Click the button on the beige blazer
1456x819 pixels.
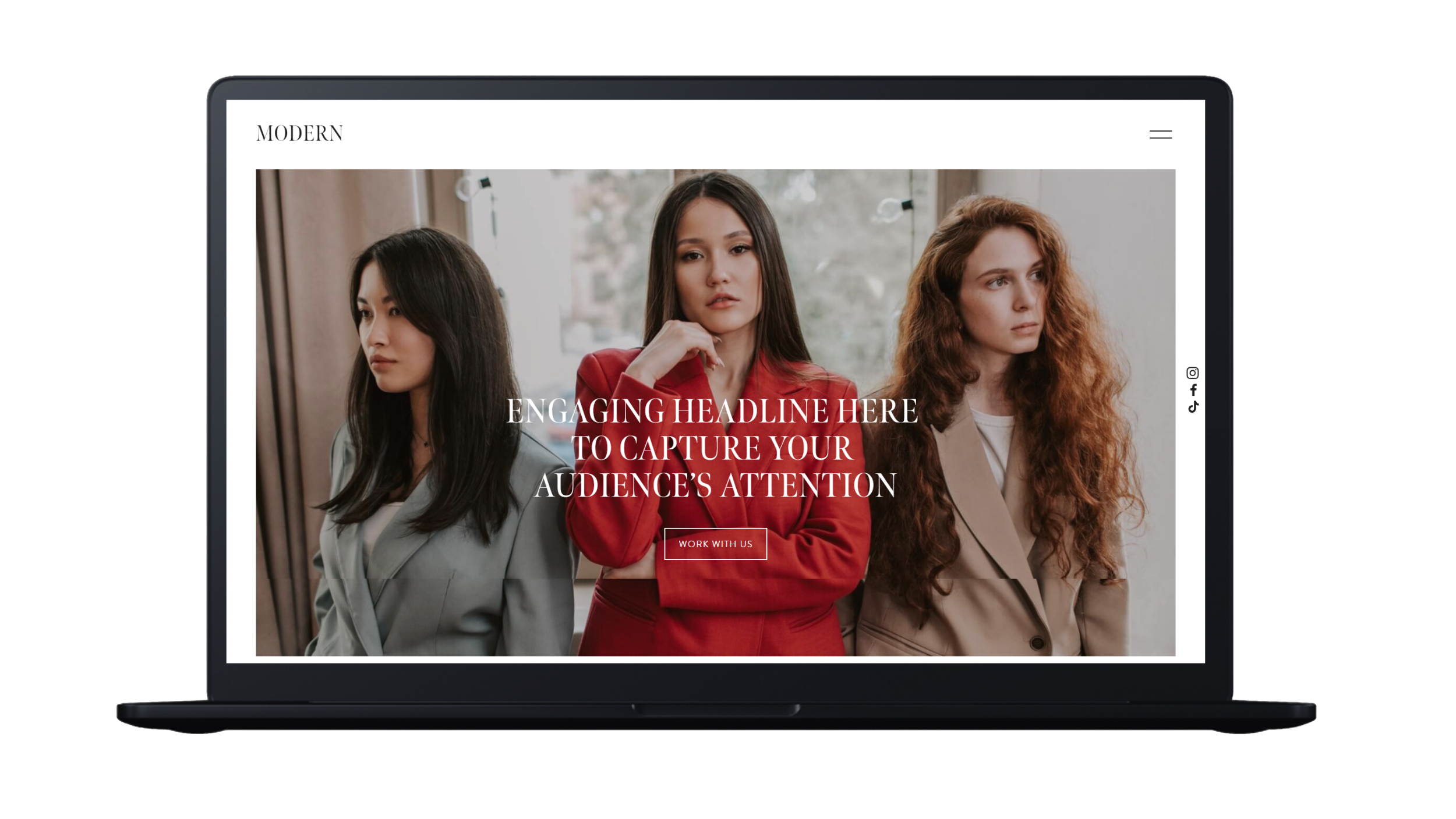[x=1037, y=643]
